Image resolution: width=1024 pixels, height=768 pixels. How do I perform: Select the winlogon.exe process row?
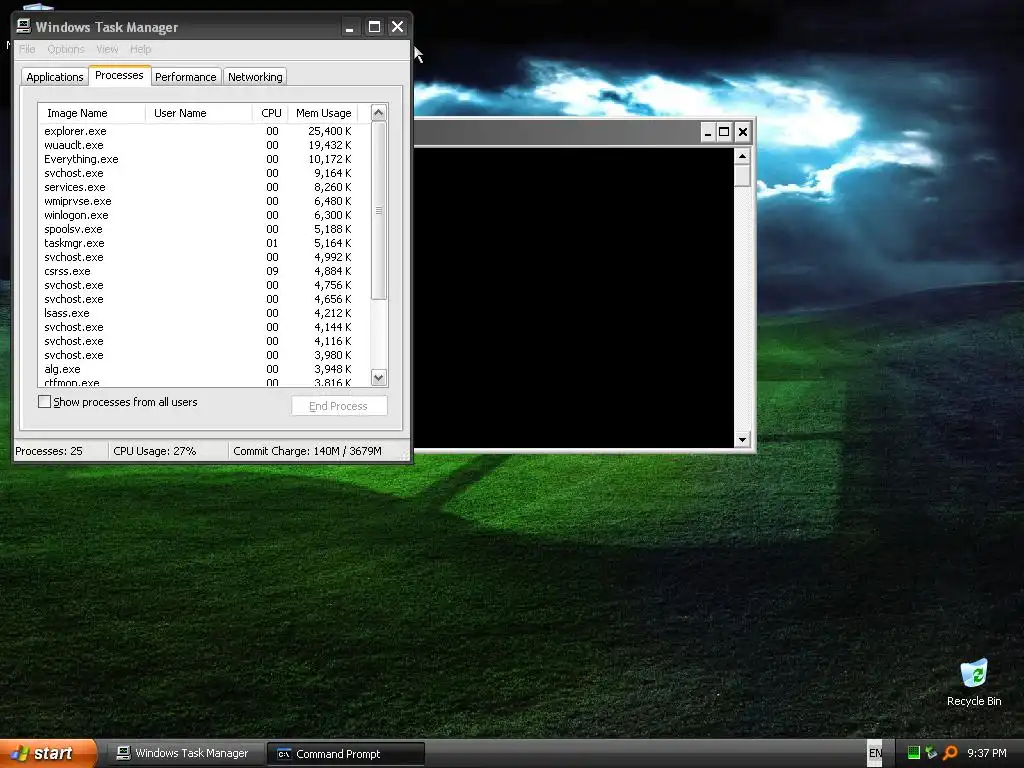tap(204, 216)
